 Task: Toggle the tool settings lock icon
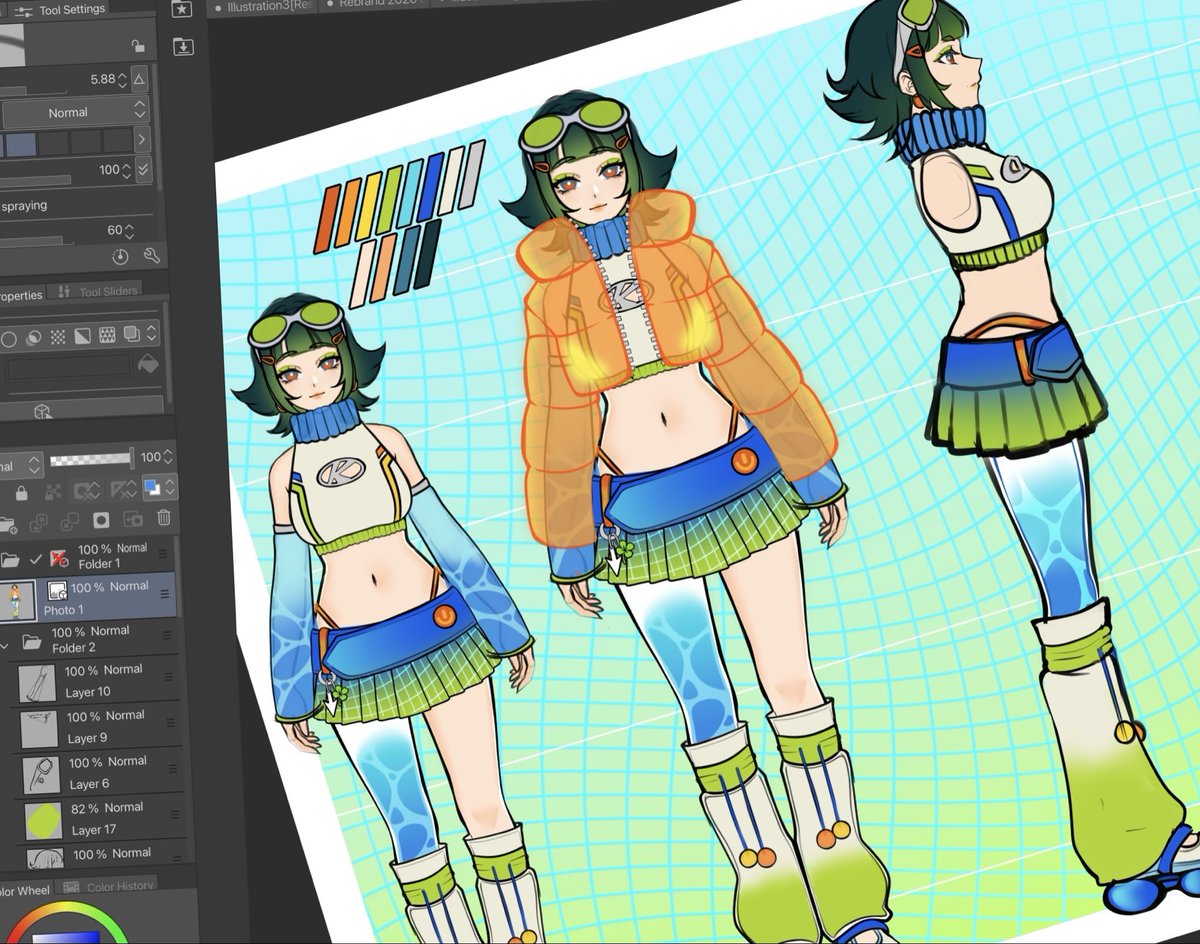click(138, 46)
